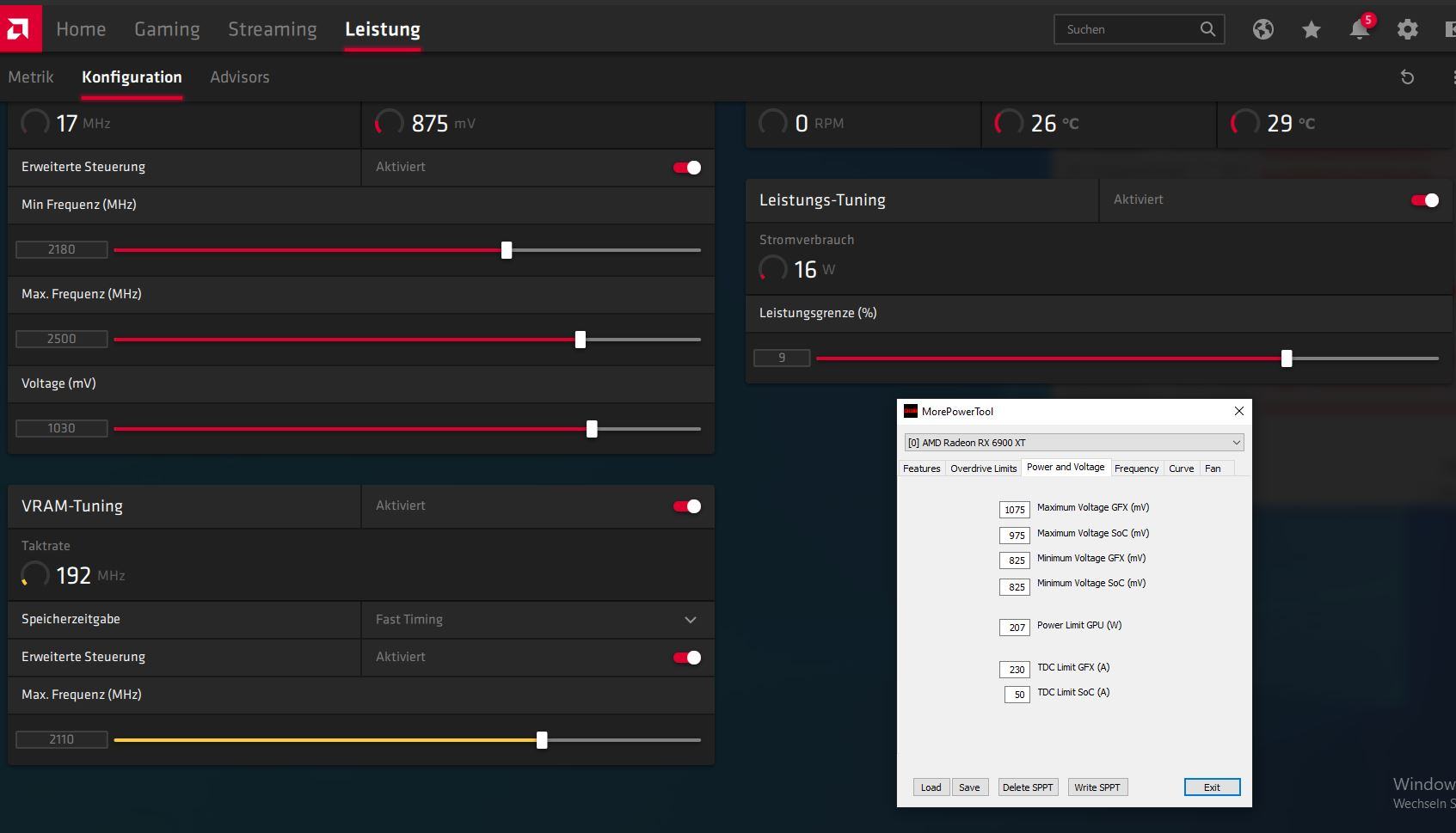
Task: Toggle VRAM Erweiterte Steuerung switch
Action: pos(687,658)
